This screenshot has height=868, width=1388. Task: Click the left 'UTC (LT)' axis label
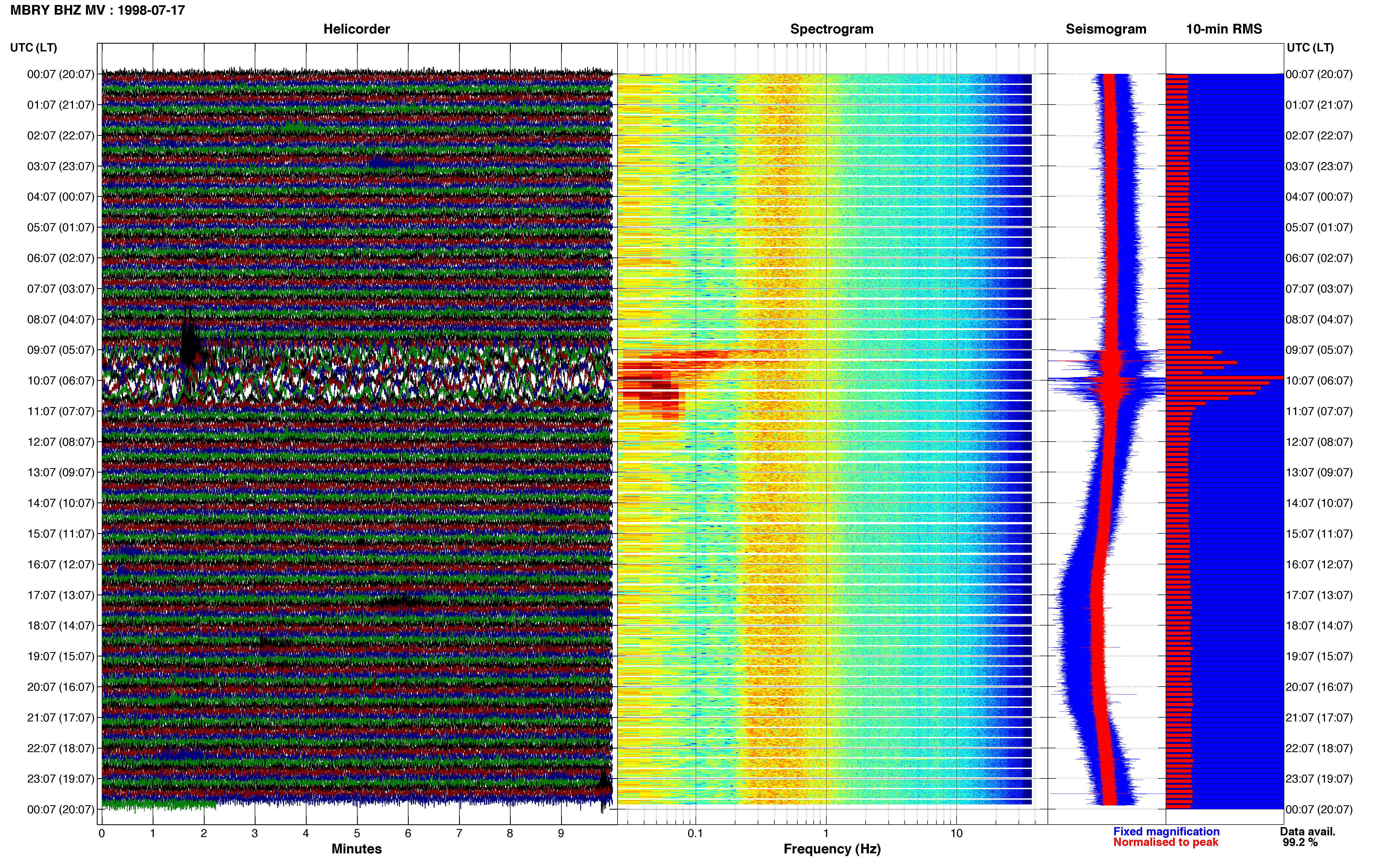click(34, 48)
